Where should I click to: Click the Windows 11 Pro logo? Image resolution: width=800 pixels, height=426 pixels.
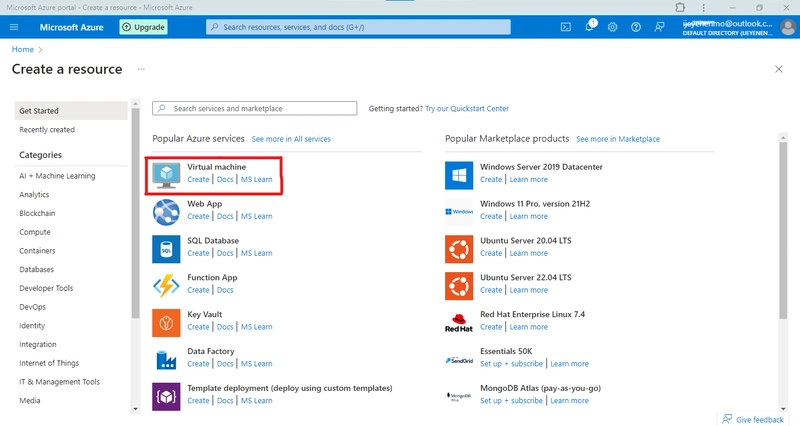(x=459, y=212)
